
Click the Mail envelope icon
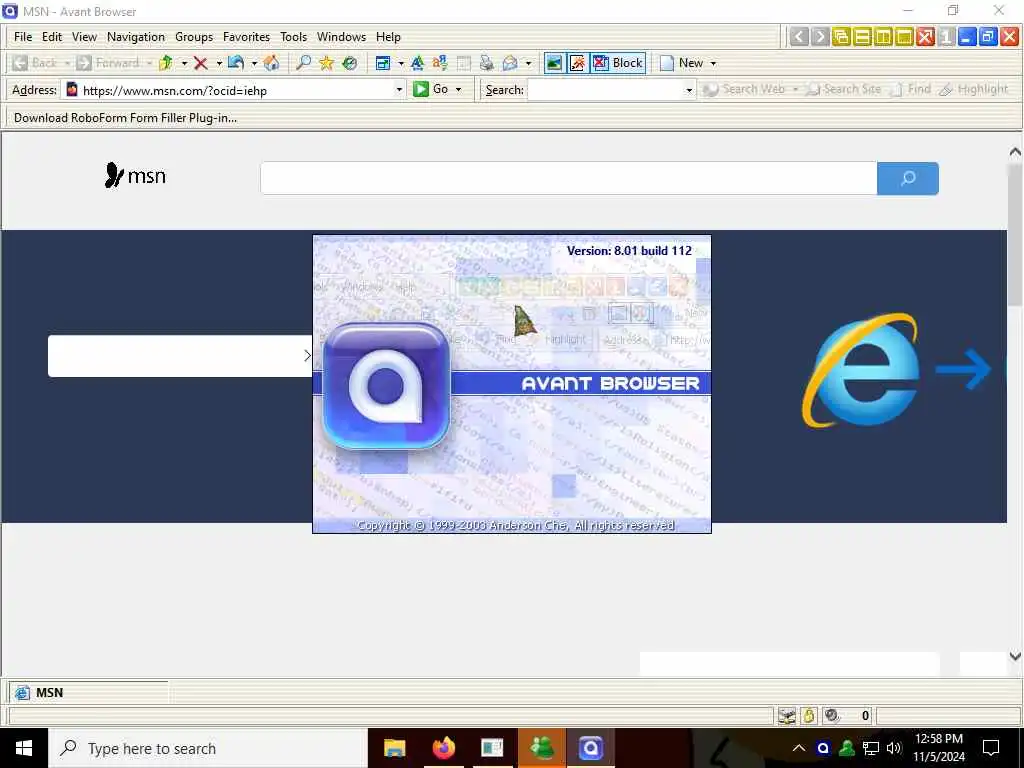point(510,63)
